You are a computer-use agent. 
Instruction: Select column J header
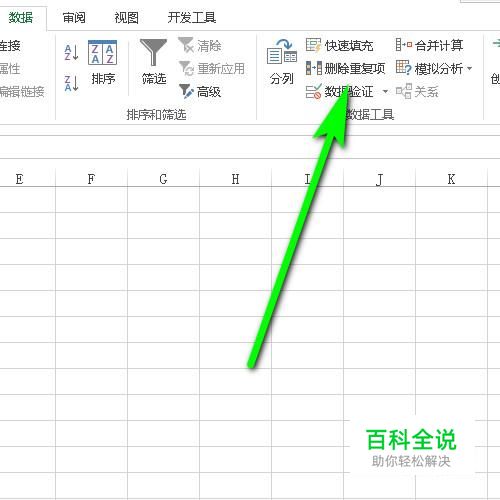coord(379,179)
